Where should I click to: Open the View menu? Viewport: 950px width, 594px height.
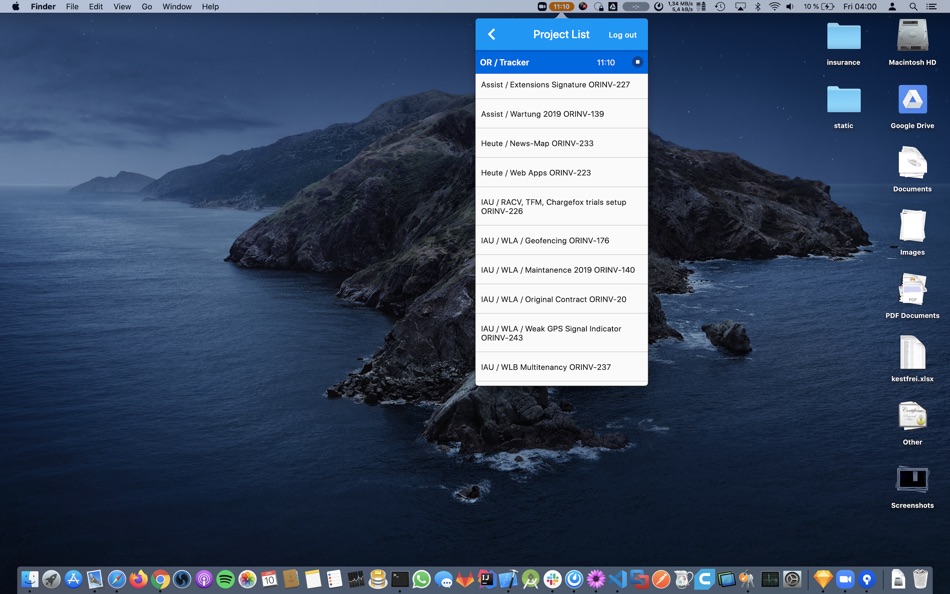click(122, 7)
